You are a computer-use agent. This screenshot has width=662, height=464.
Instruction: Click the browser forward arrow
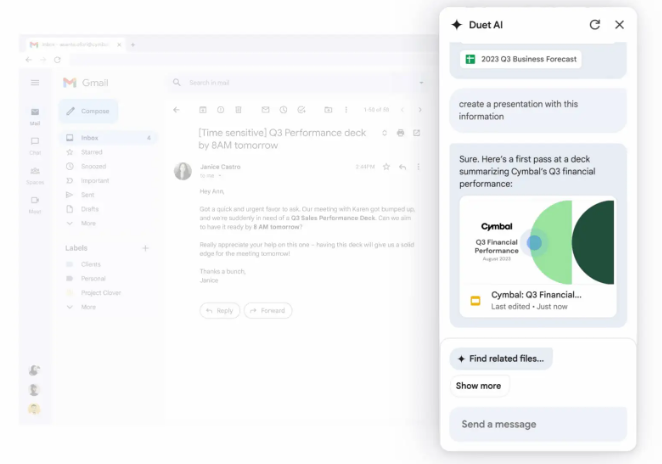[x=43, y=60]
